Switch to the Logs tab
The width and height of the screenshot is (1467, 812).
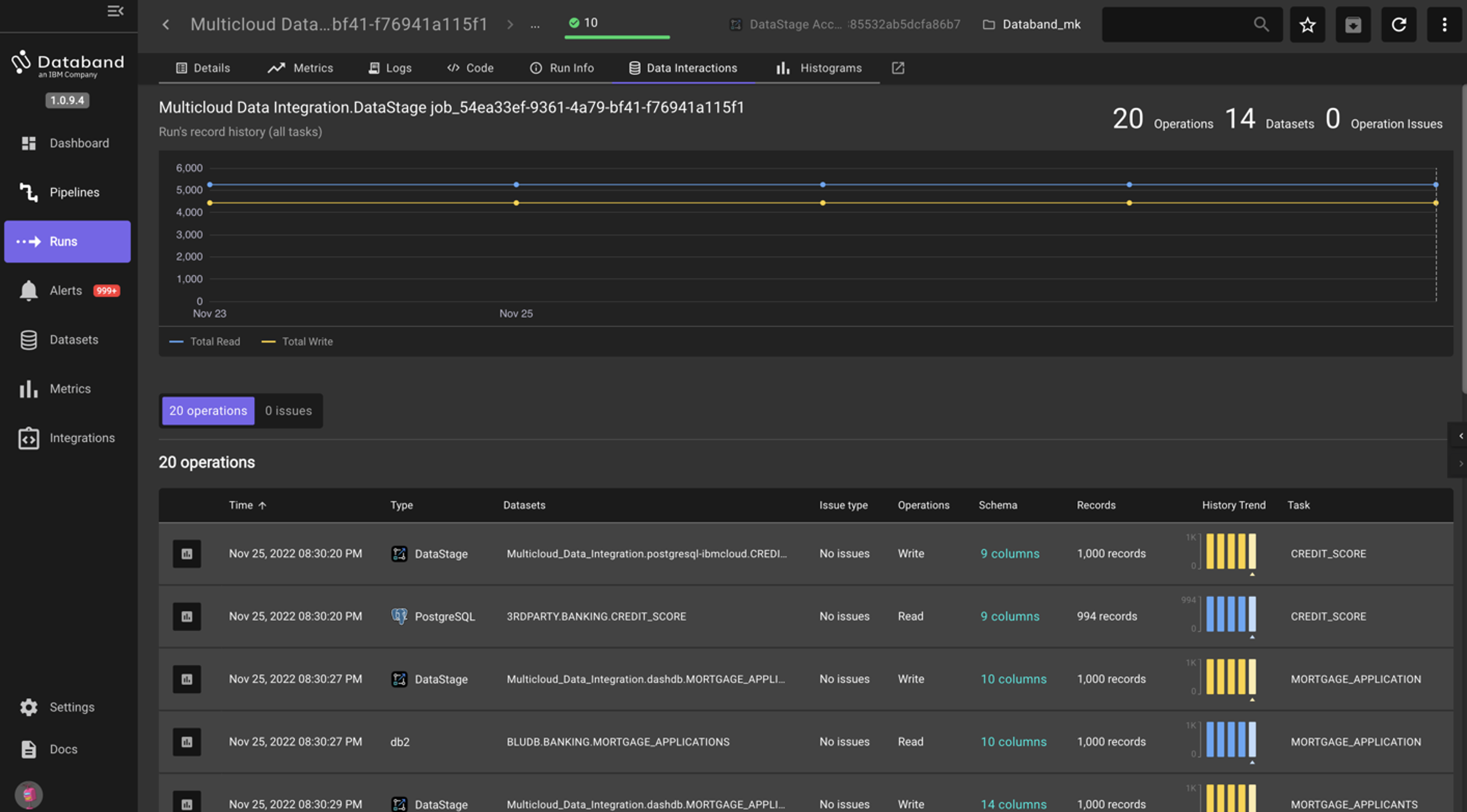(x=390, y=68)
